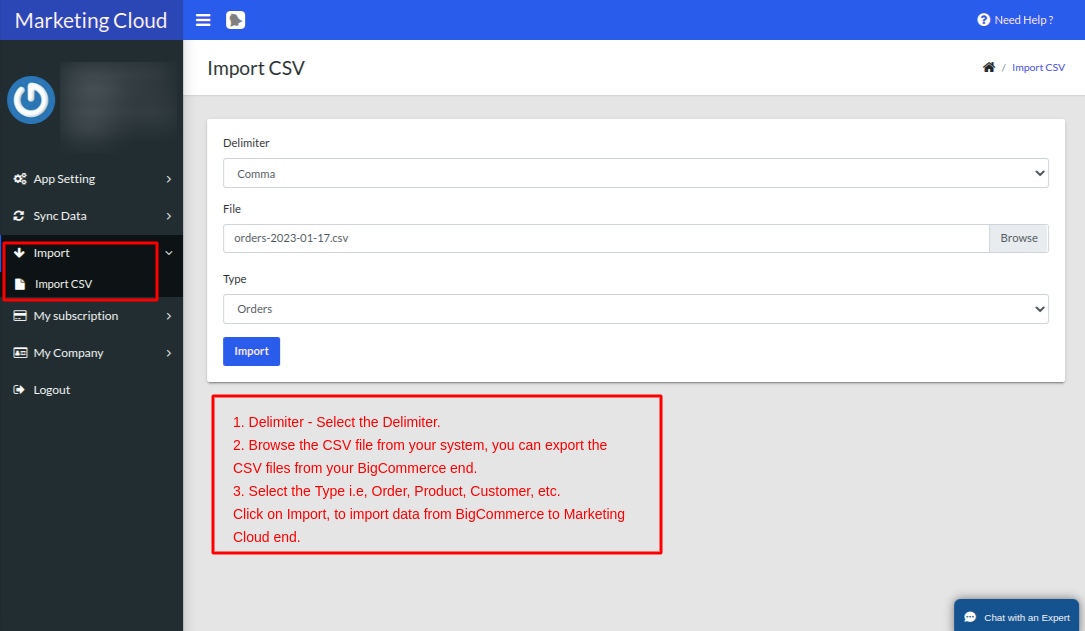
Task: Open My subscription menu
Action: [91, 316]
